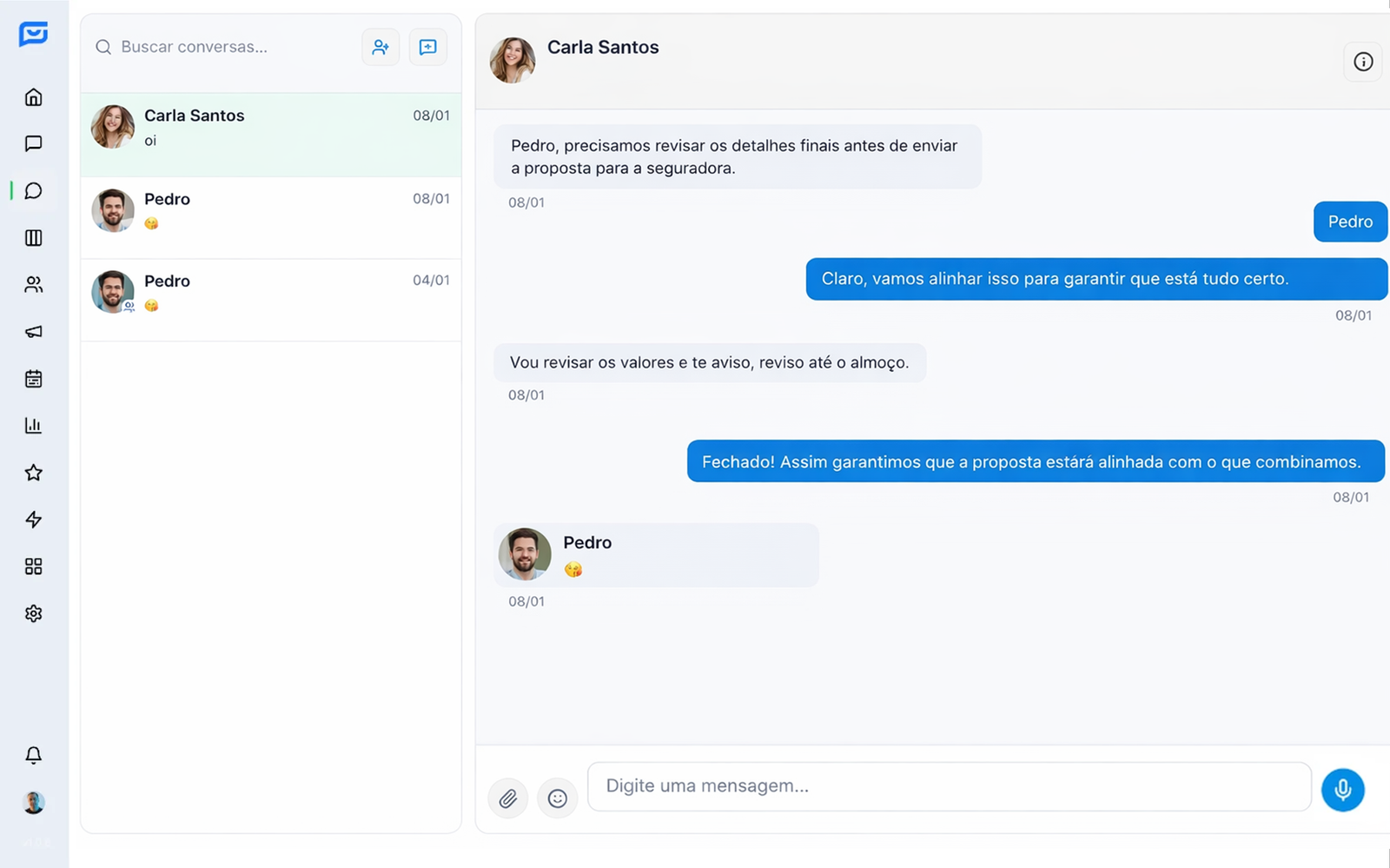Click the message input field
Viewport: 1390px width, 868px height.
click(947, 786)
